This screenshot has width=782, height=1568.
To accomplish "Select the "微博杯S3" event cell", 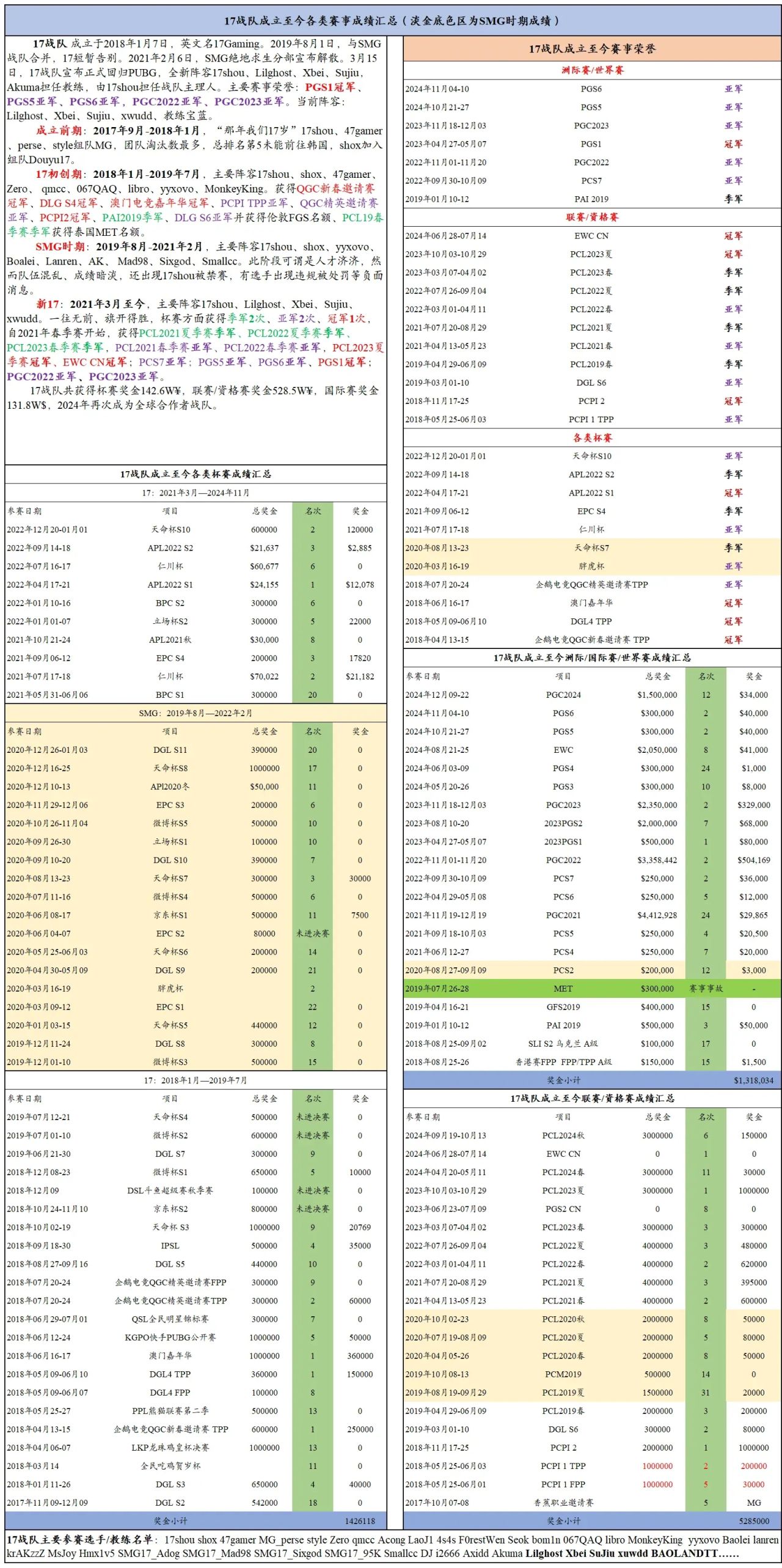I will click(170, 1061).
